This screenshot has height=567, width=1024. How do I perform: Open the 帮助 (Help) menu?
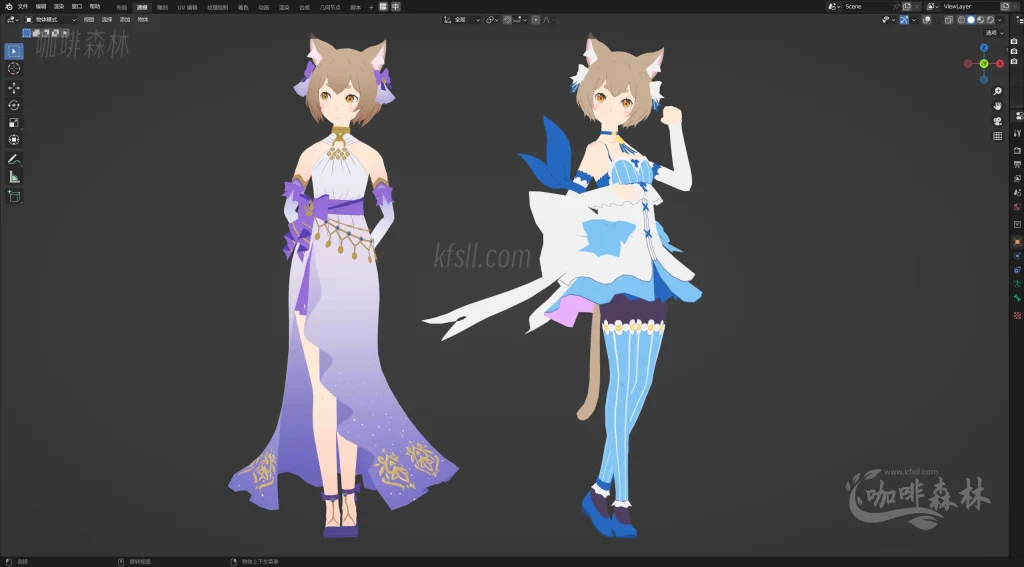click(95, 7)
